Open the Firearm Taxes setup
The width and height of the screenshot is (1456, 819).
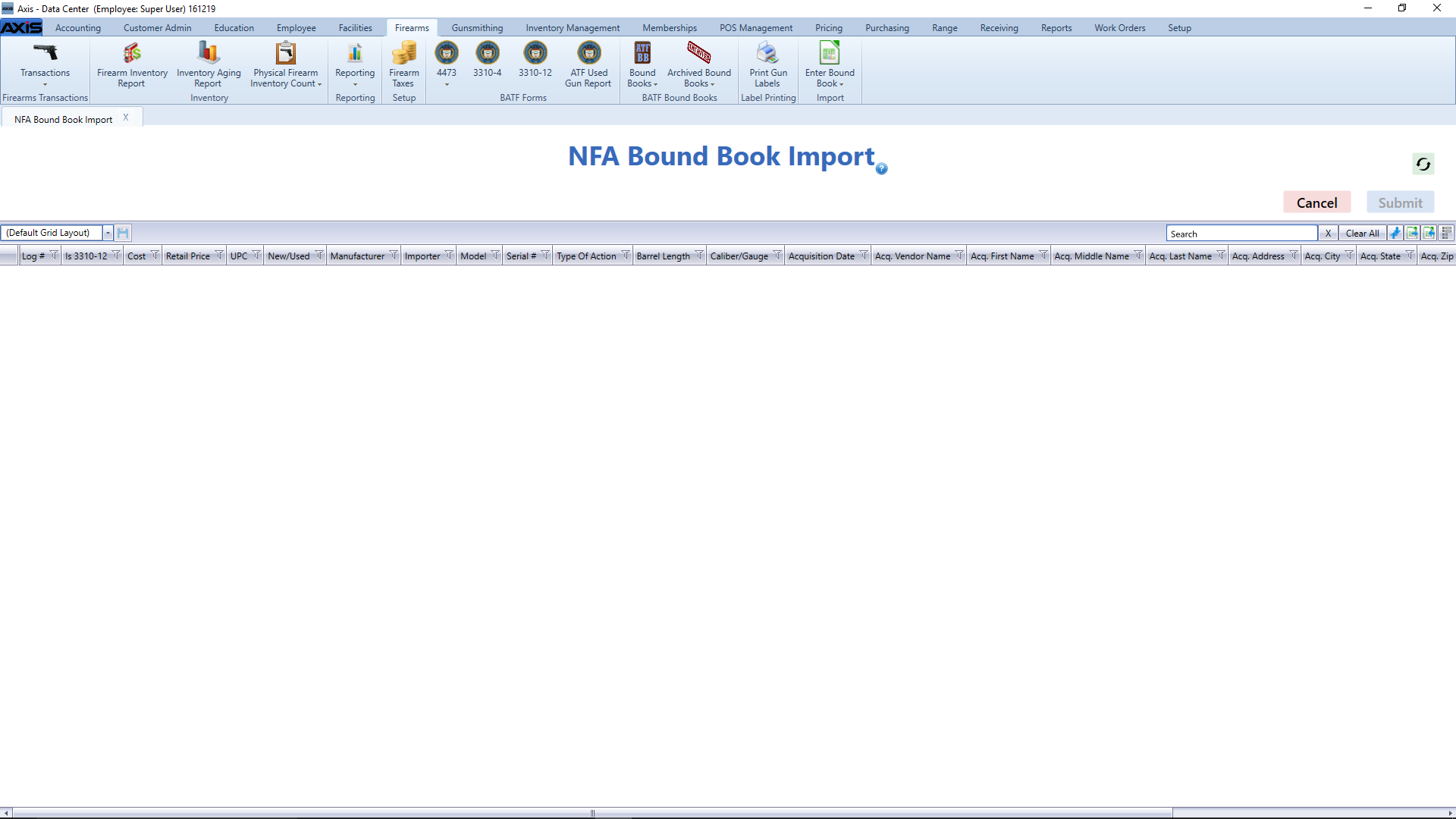coord(403,64)
